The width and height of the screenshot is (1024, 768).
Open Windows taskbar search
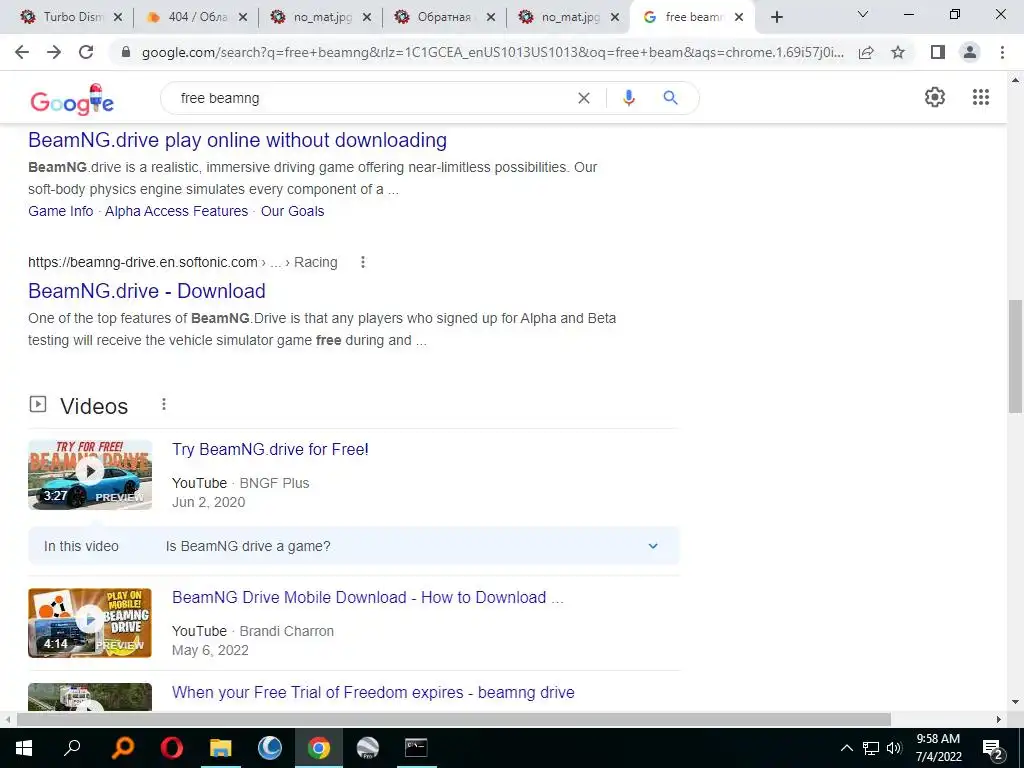pyautogui.click(x=72, y=748)
